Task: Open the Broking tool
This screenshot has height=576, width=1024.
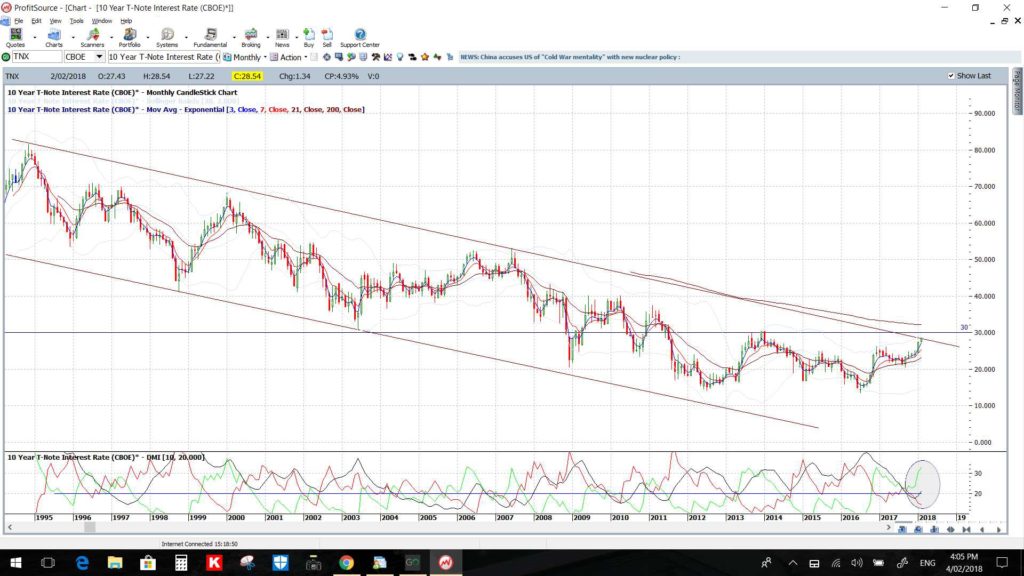Action: pyautogui.click(x=251, y=38)
